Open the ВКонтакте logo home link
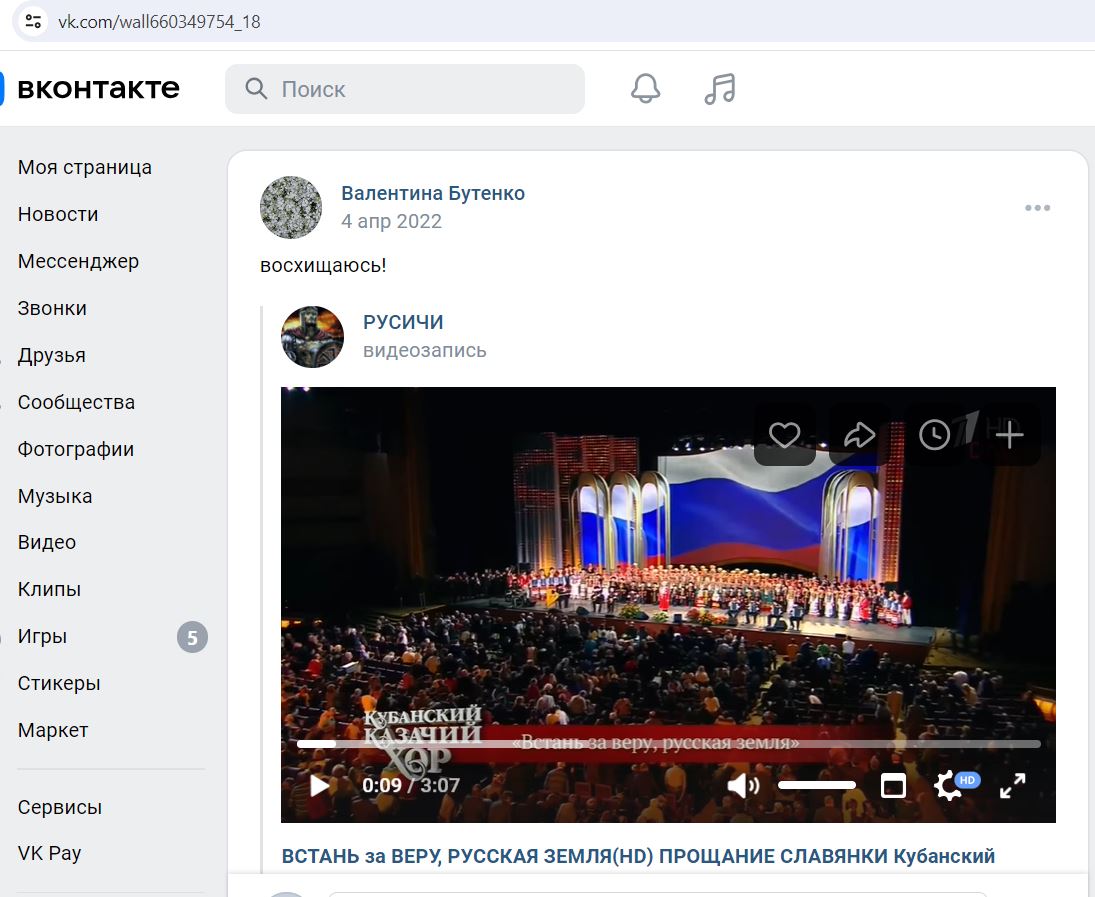This screenshot has width=1095, height=897. (91, 89)
